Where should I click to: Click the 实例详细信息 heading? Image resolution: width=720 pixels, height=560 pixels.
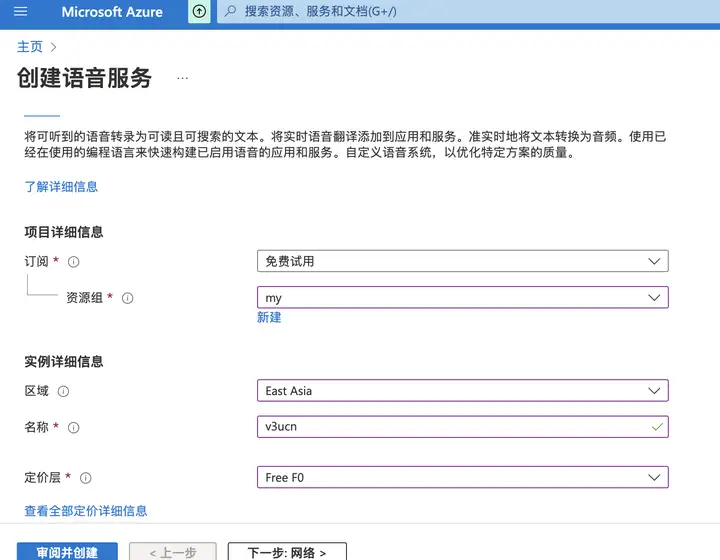(x=64, y=361)
